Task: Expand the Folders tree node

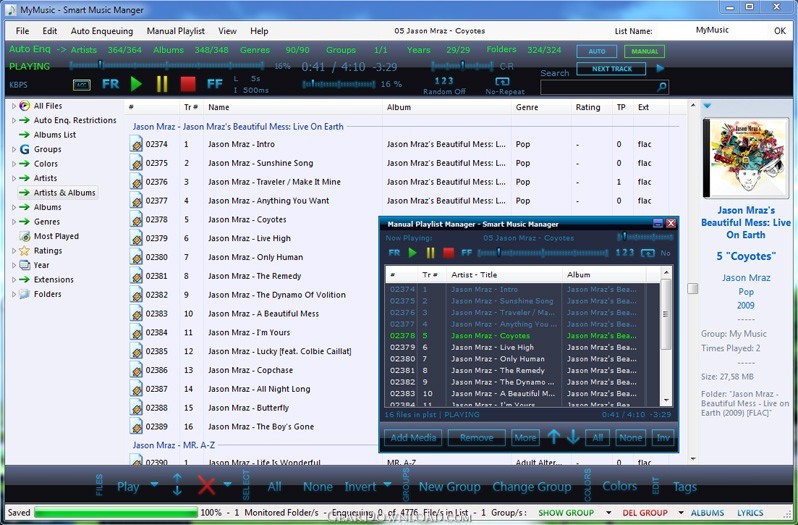Action: (14, 294)
